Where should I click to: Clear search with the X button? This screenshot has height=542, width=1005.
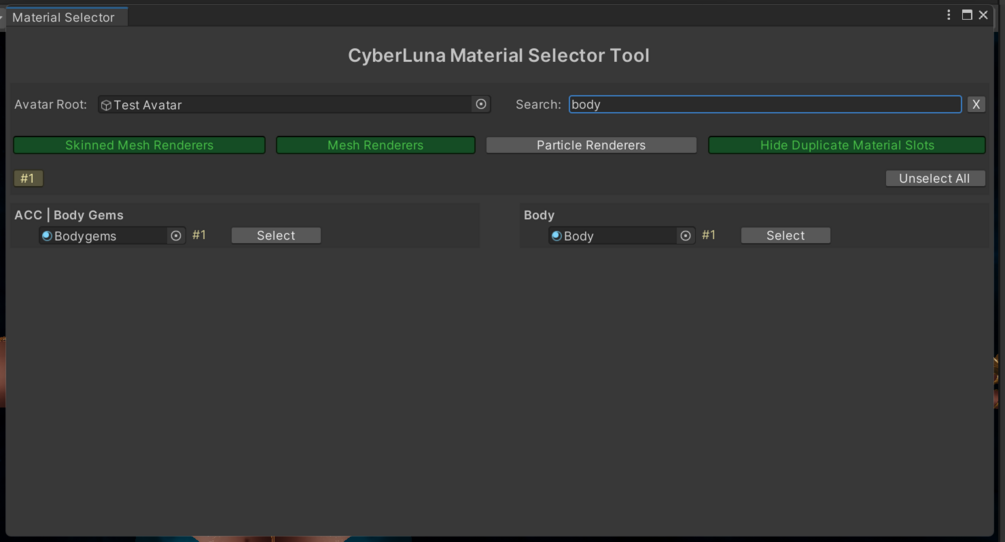[x=976, y=104]
